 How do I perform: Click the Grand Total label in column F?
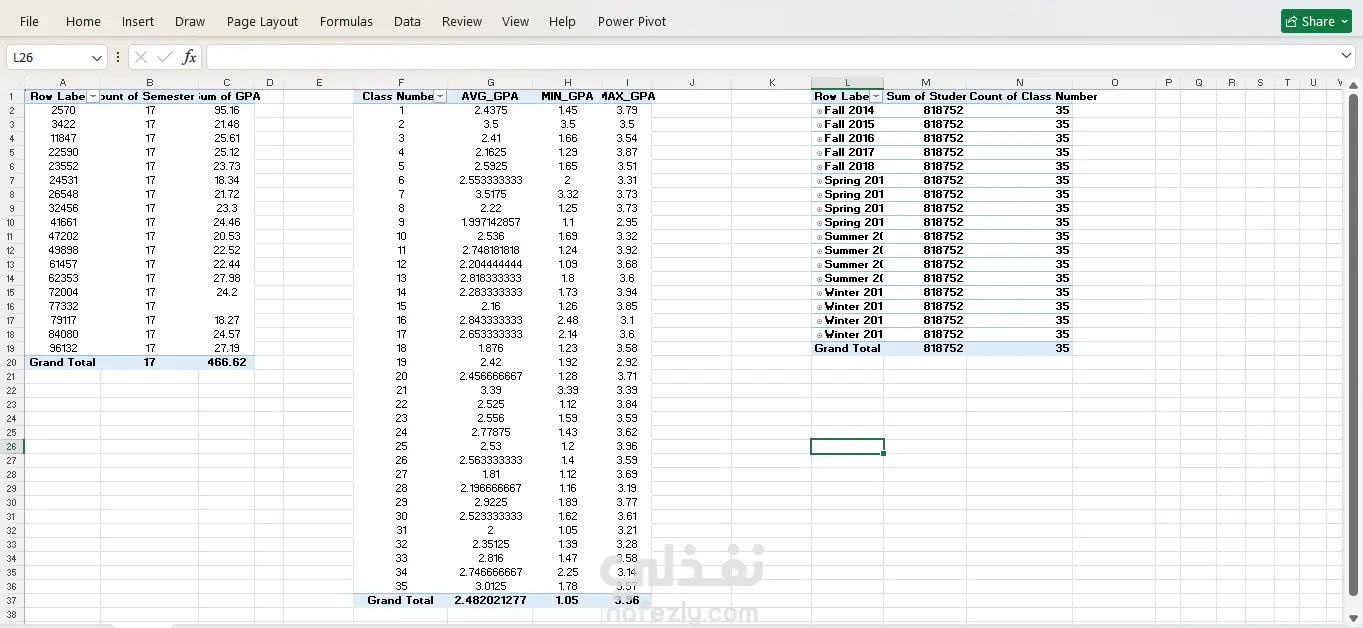tap(400, 601)
